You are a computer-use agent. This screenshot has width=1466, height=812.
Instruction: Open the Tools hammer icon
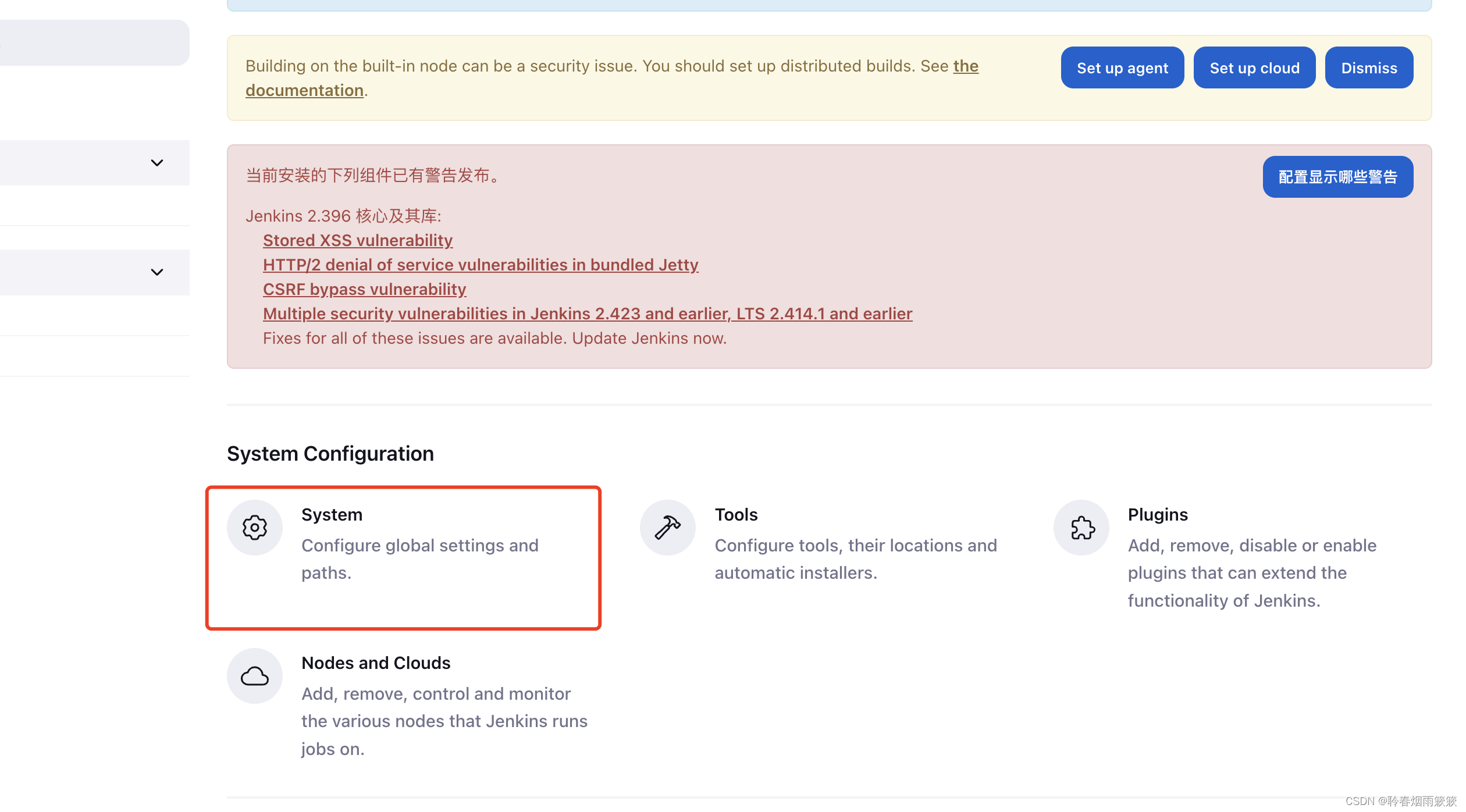[668, 528]
